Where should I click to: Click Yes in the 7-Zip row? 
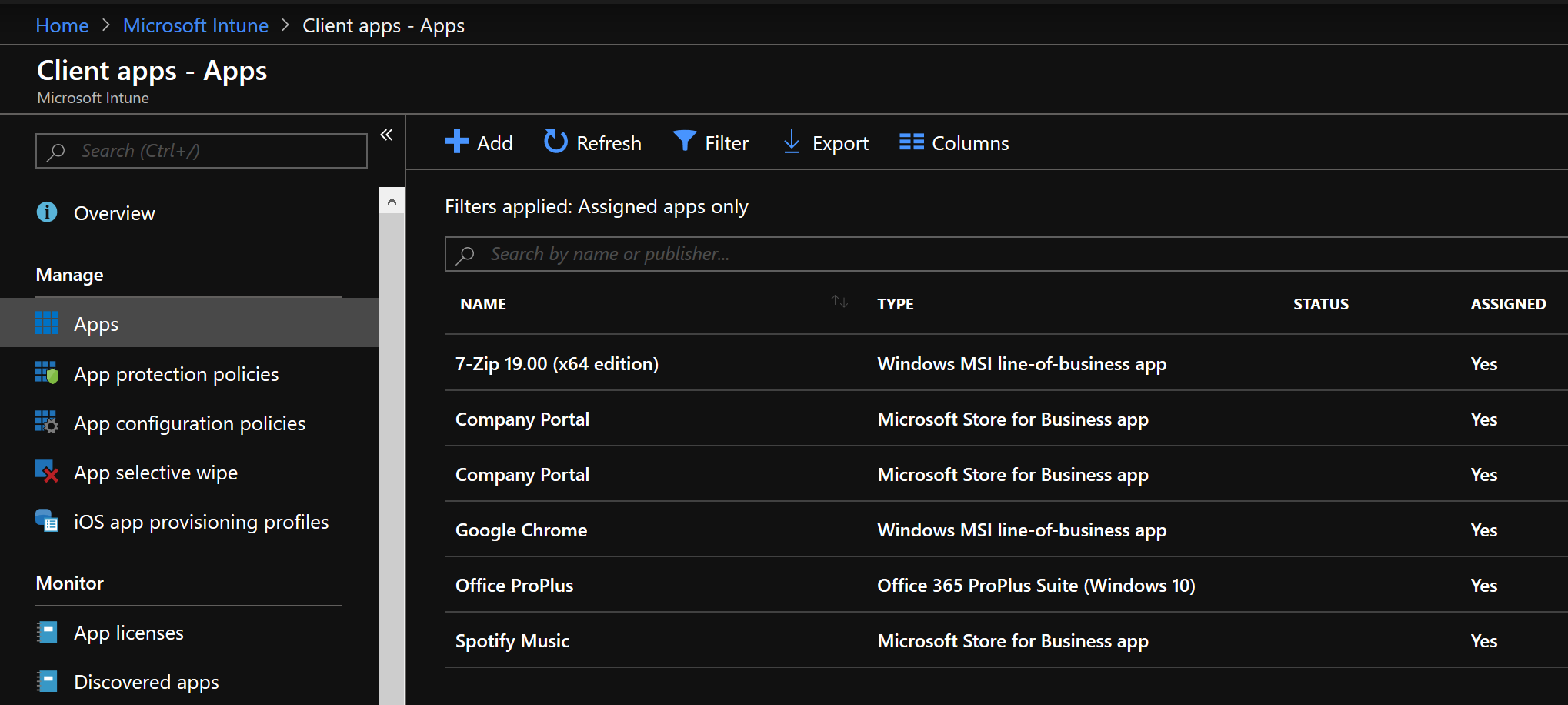click(x=1484, y=363)
